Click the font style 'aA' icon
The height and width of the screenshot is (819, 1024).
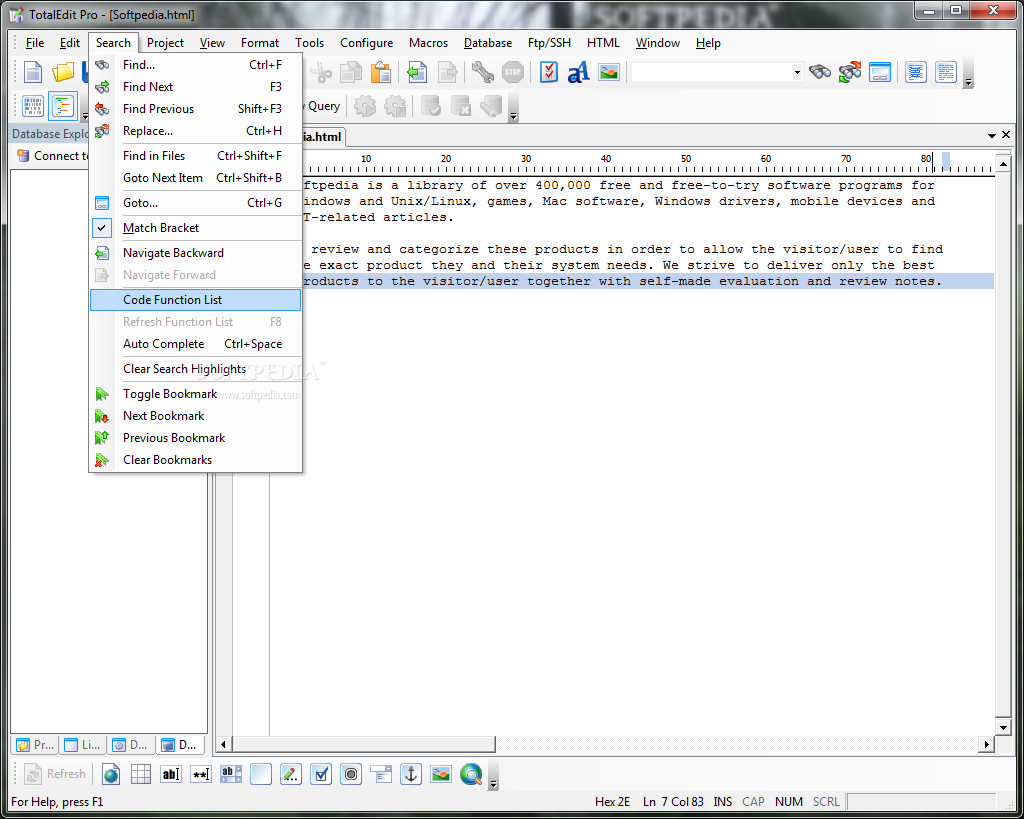click(x=579, y=72)
